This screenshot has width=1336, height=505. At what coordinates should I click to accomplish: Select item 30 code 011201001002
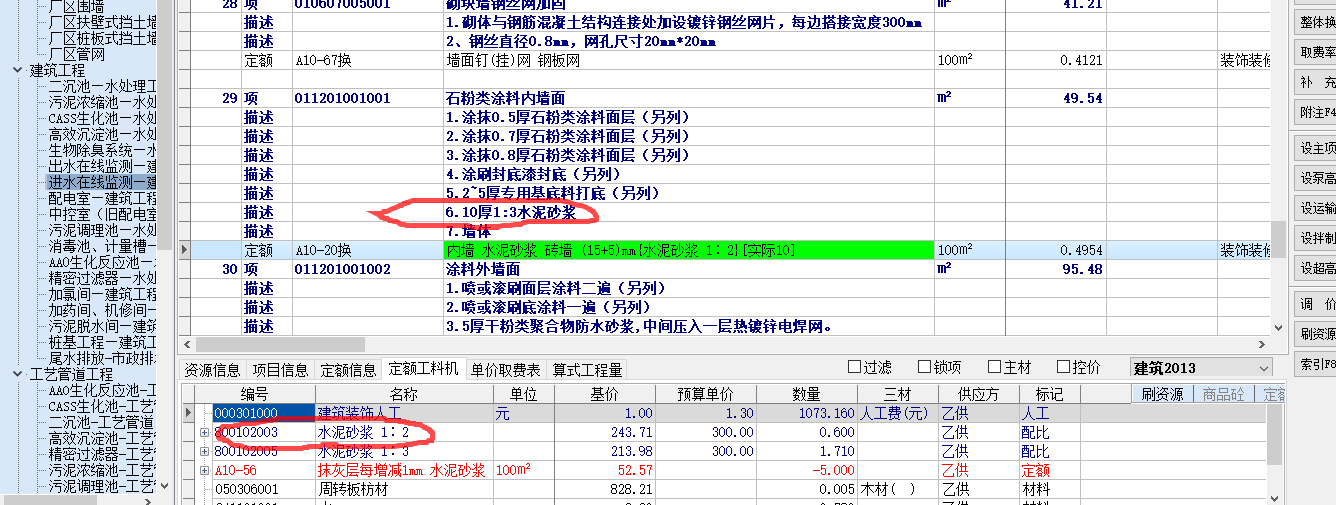click(342, 270)
